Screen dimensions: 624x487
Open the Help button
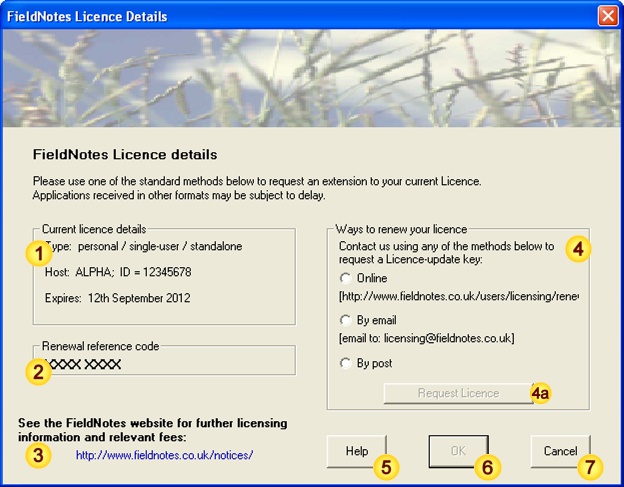coord(357,451)
